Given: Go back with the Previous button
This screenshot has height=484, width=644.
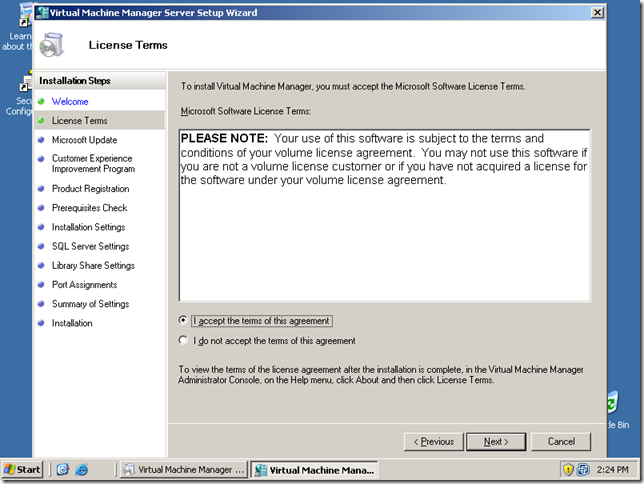Looking at the screenshot, I should (x=434, y=442).
